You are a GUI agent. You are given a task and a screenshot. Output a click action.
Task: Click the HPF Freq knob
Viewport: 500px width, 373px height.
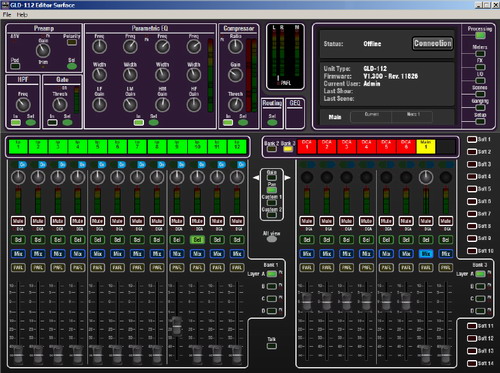click(23, 105)
